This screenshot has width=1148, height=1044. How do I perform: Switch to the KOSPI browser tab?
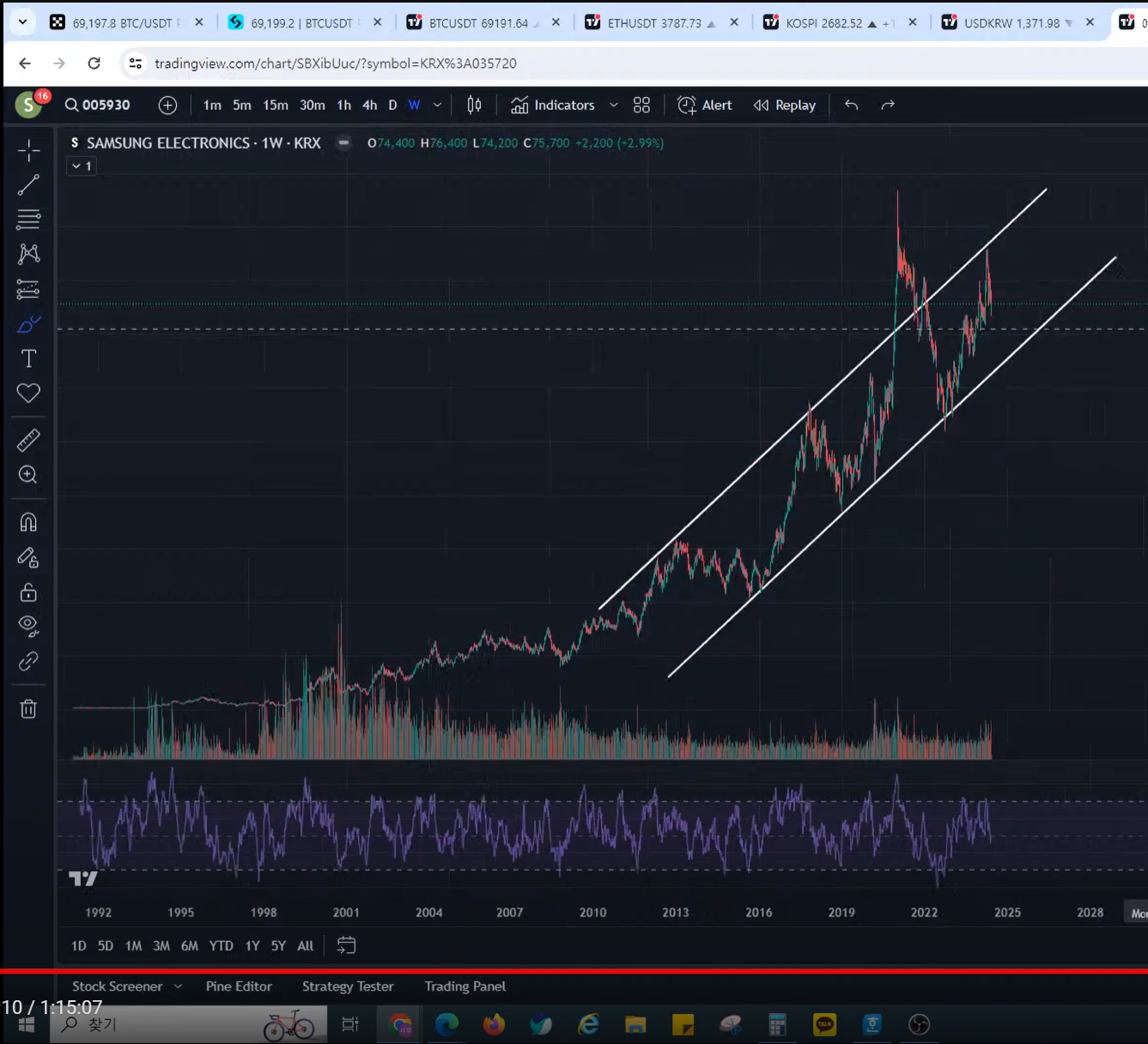[839, 23]
